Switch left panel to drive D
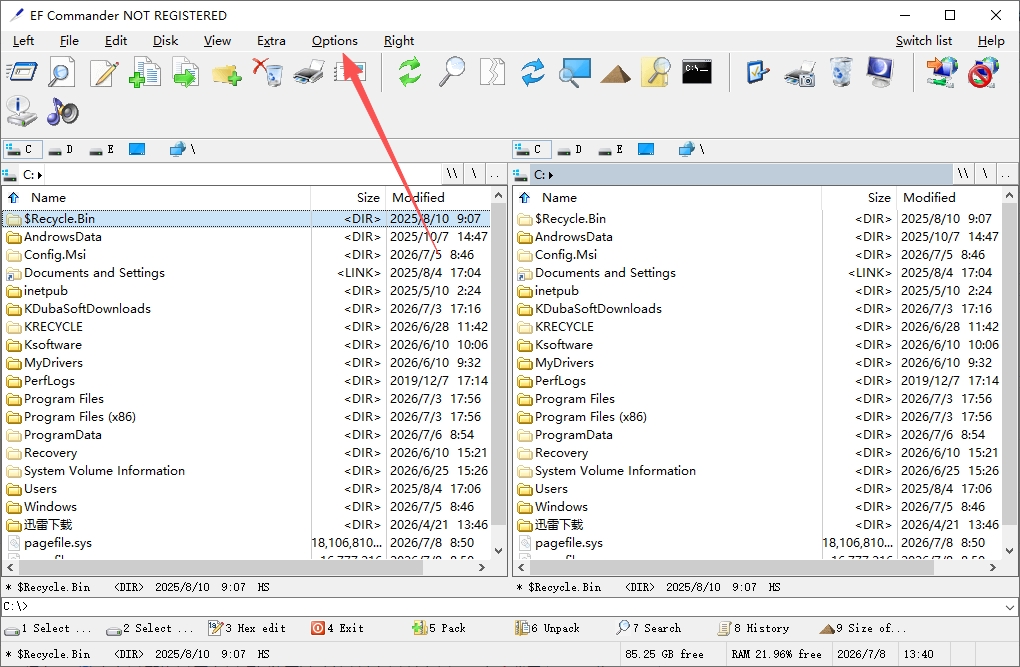The height and width of the screenshot is (667, 1020). pyautogui.click(x=61, y=150)
